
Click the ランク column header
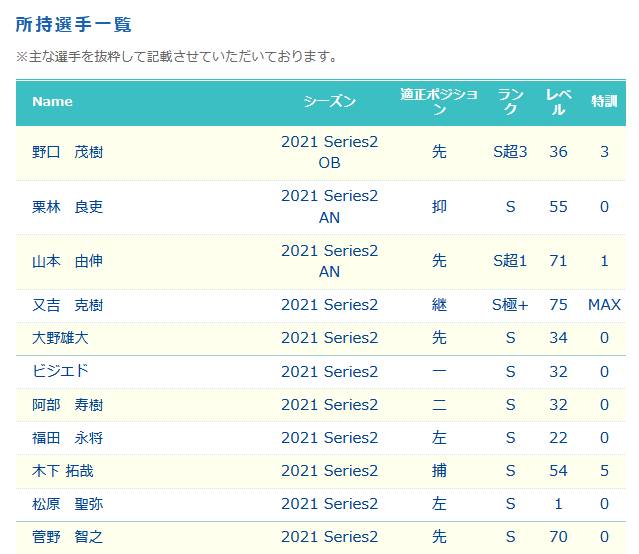pyautogui.click(x=510, y=102)
